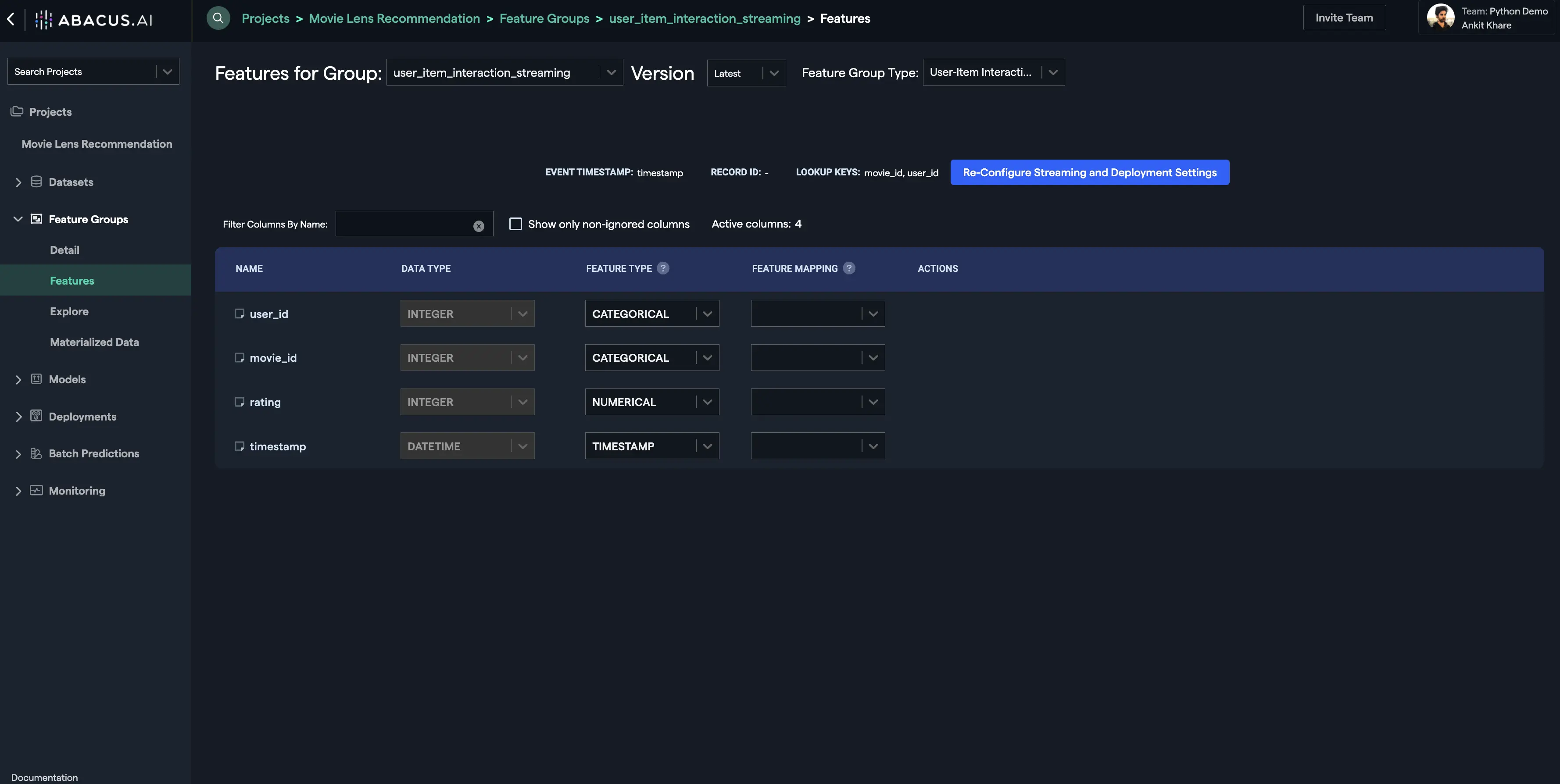Go to Materialized Data in sidebar
This screenshot has height=784, width=1560.
94,342
